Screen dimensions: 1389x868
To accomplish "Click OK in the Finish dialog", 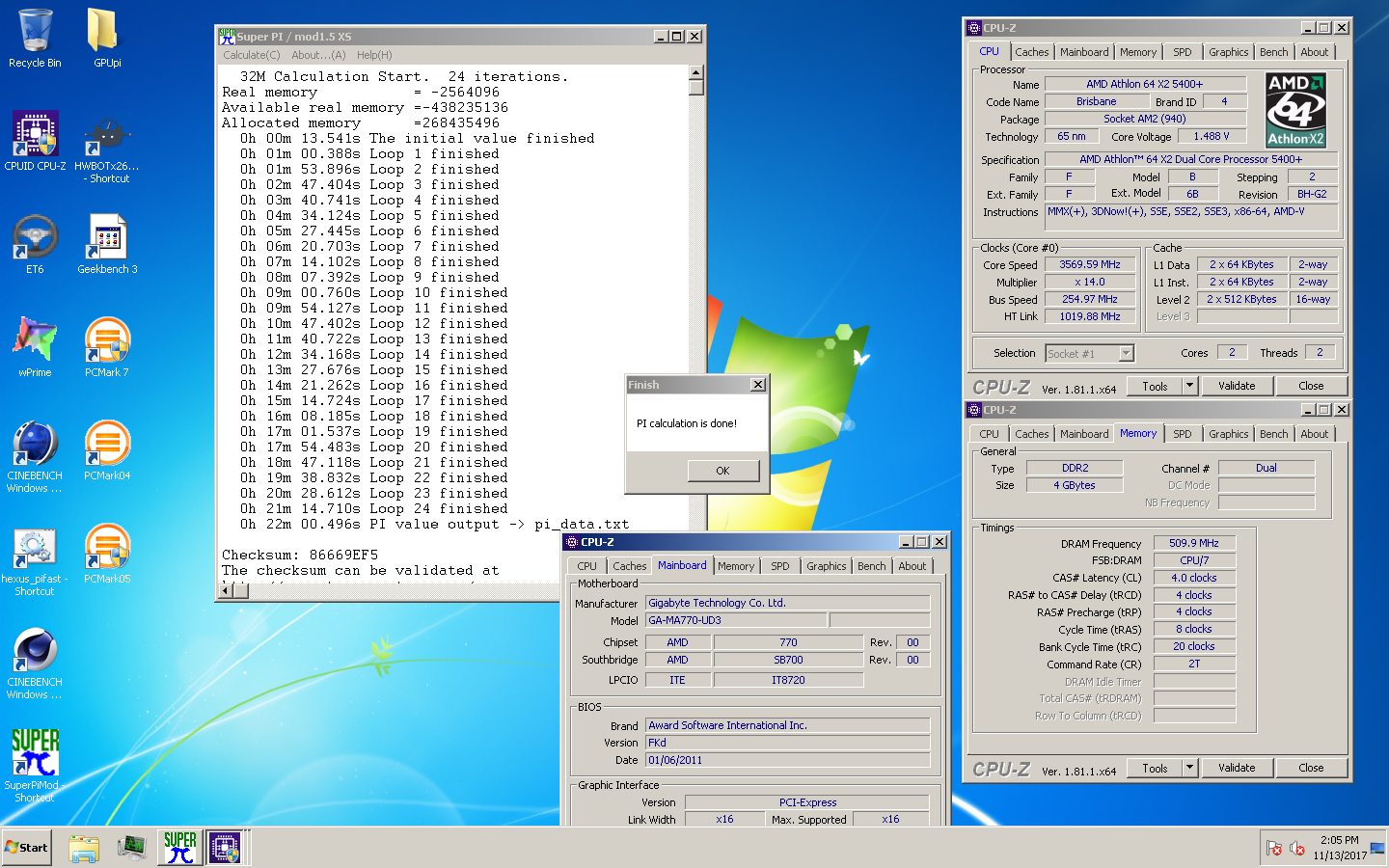I will [722, 471].
